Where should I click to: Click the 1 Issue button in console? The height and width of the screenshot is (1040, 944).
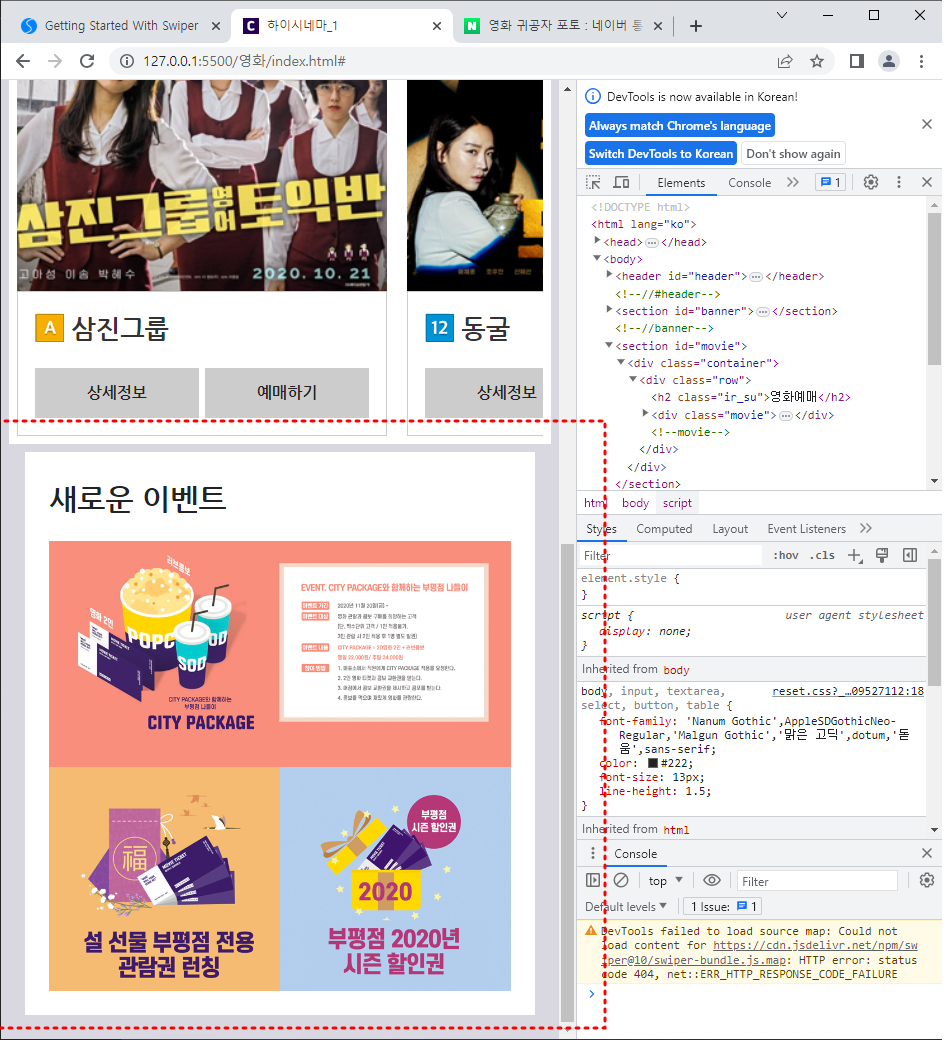click(x=723, y=907)
